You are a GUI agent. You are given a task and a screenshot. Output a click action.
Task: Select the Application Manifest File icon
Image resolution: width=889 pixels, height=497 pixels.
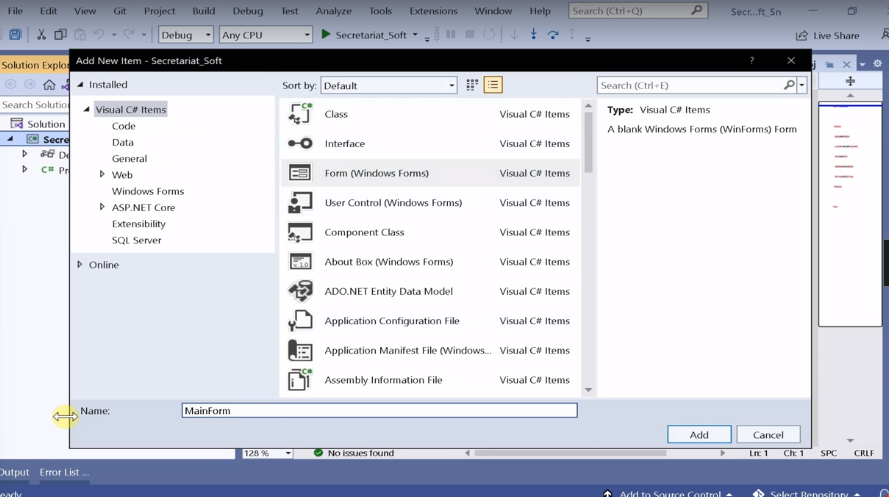click(299, 350)
